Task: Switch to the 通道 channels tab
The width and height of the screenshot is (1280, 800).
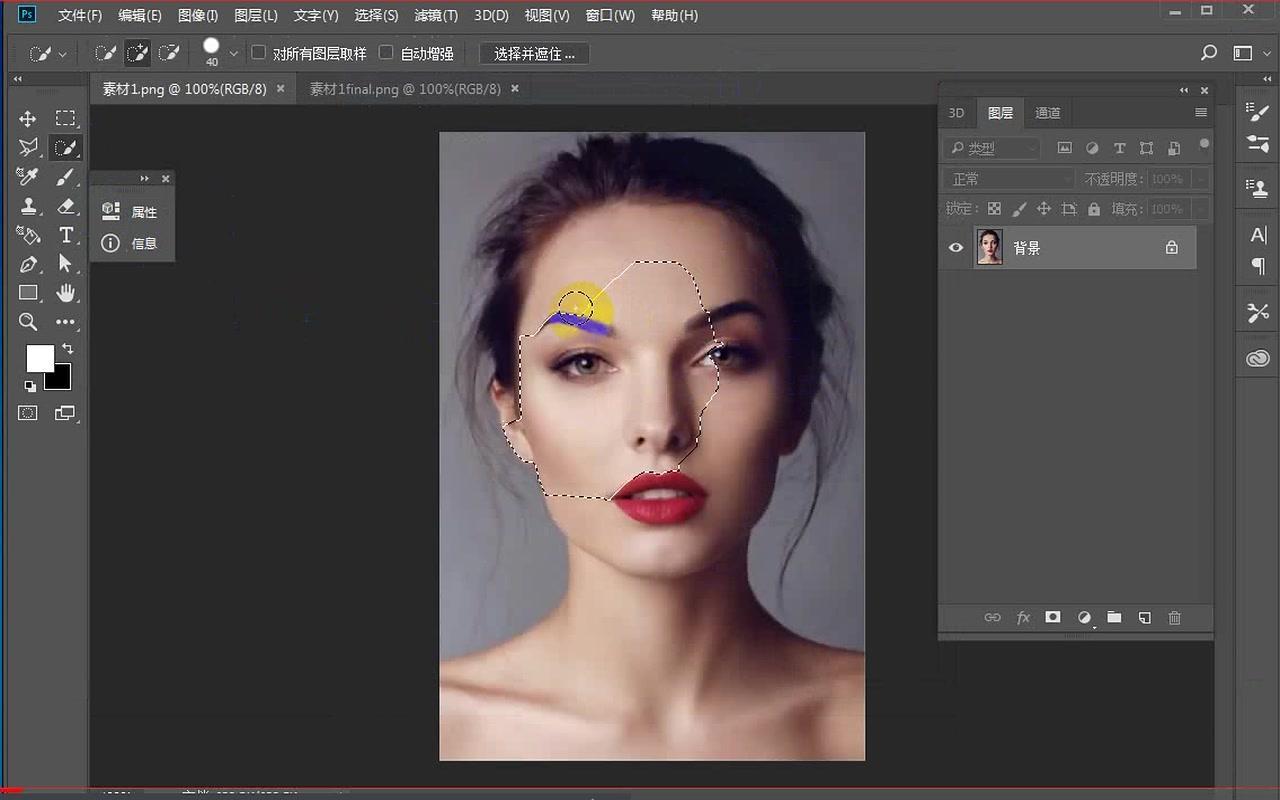Action: tap(1048, 113)
